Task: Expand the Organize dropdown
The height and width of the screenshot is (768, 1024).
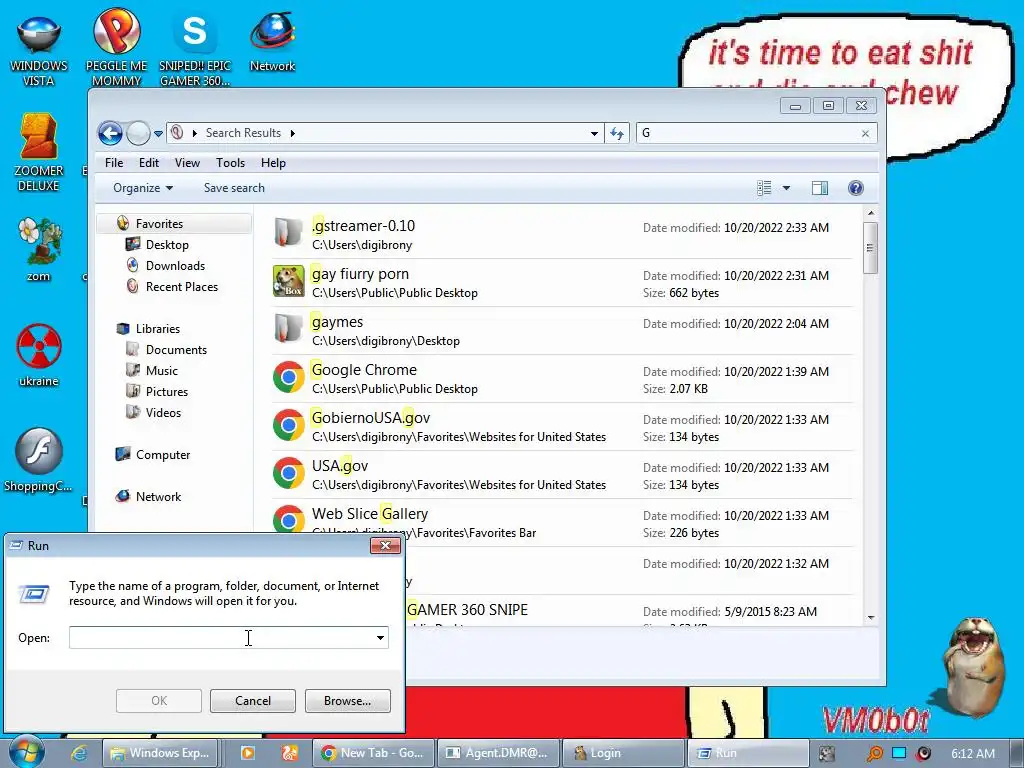Action: (143, 188)
